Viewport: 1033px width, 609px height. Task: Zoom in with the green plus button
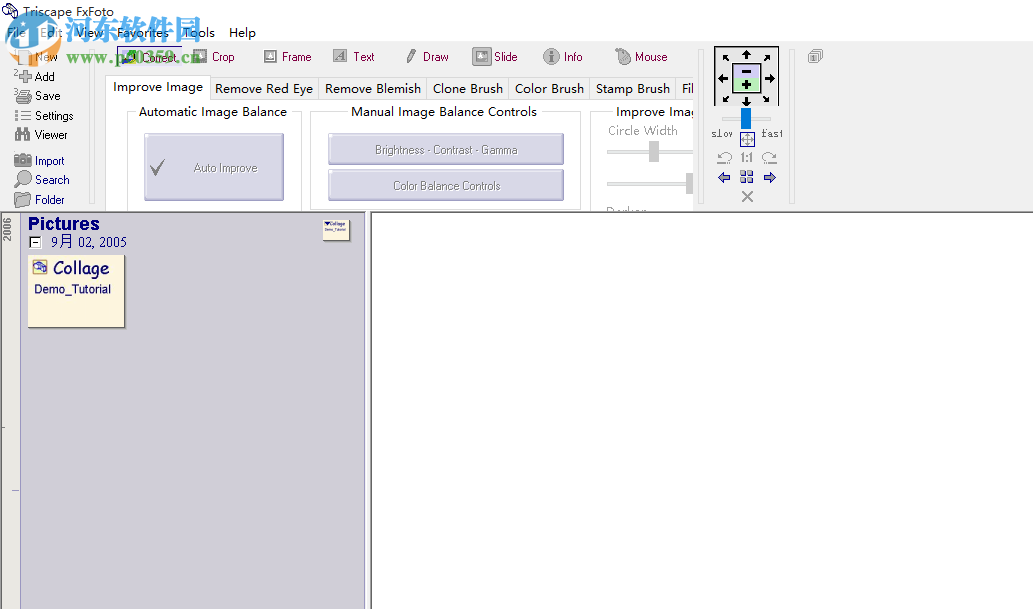746,85
